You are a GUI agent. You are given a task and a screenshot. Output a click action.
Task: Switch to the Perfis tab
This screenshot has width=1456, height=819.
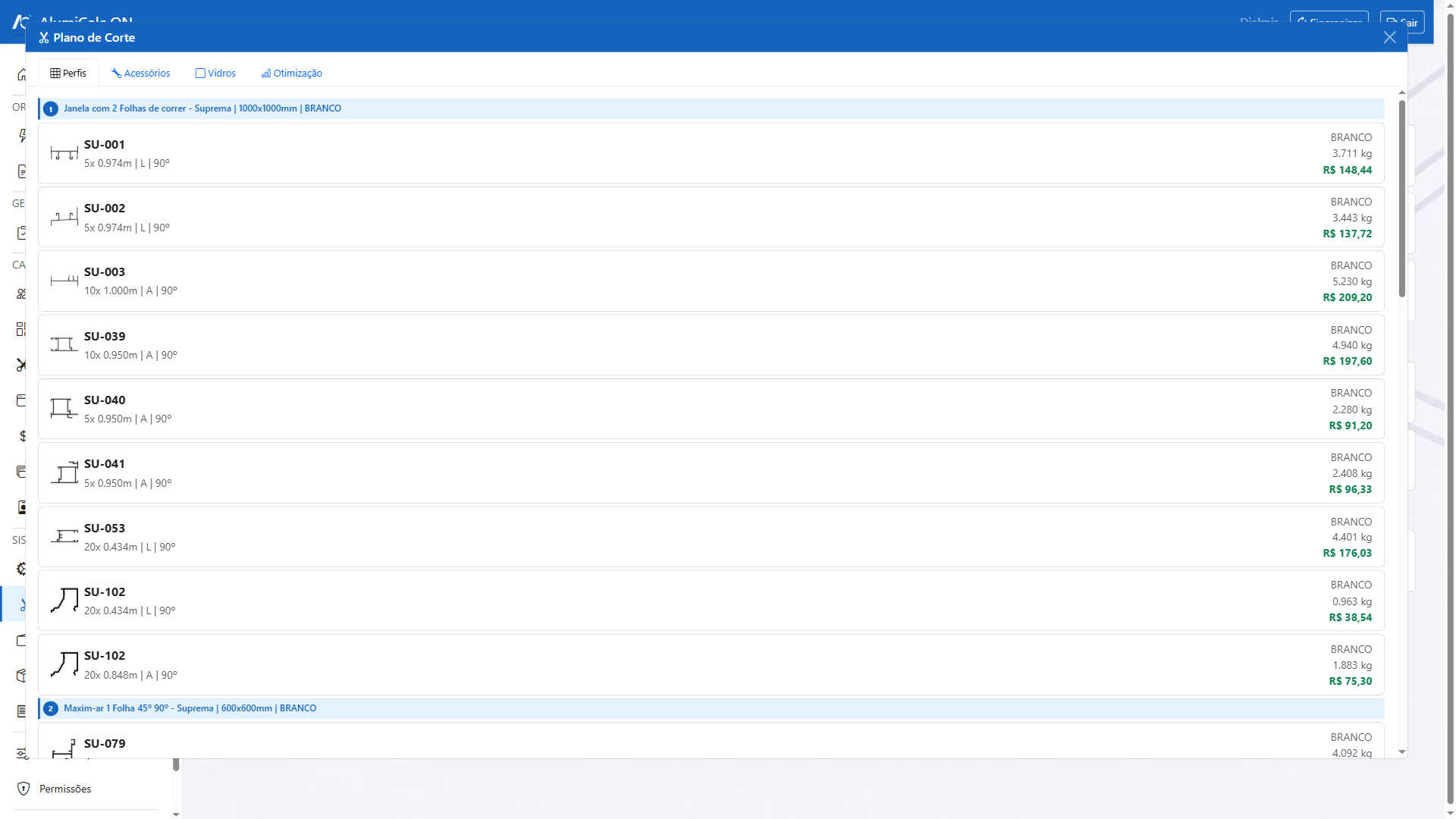pos(68,74)
